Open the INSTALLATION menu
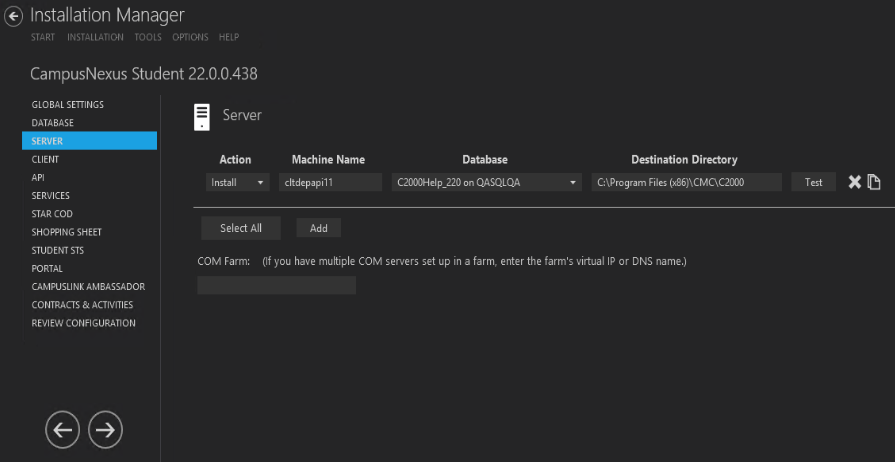The height and width of the screenshot is (462, 895). point(95,37)
